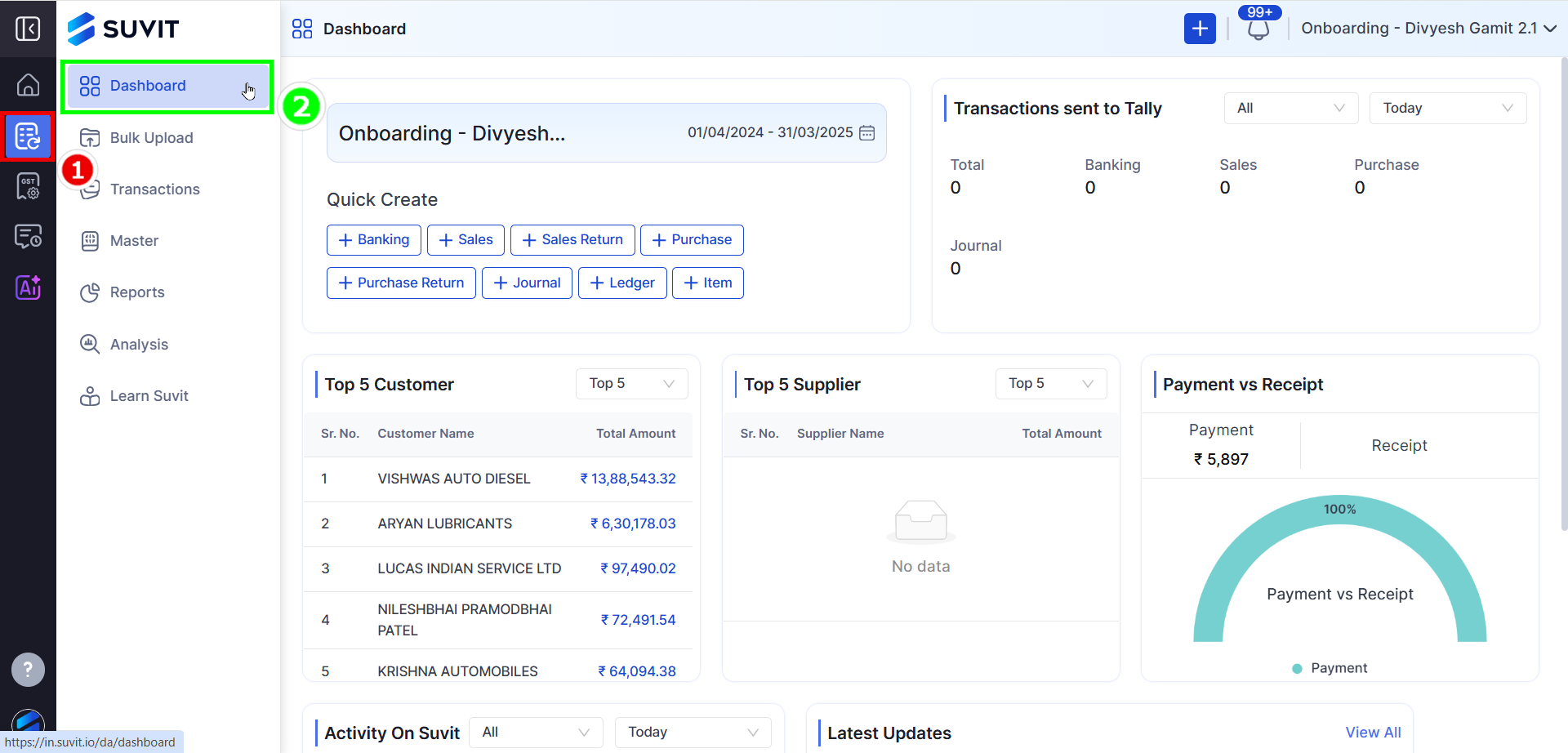Click the SUVIT logo
1568x753 pixels.
123,29
